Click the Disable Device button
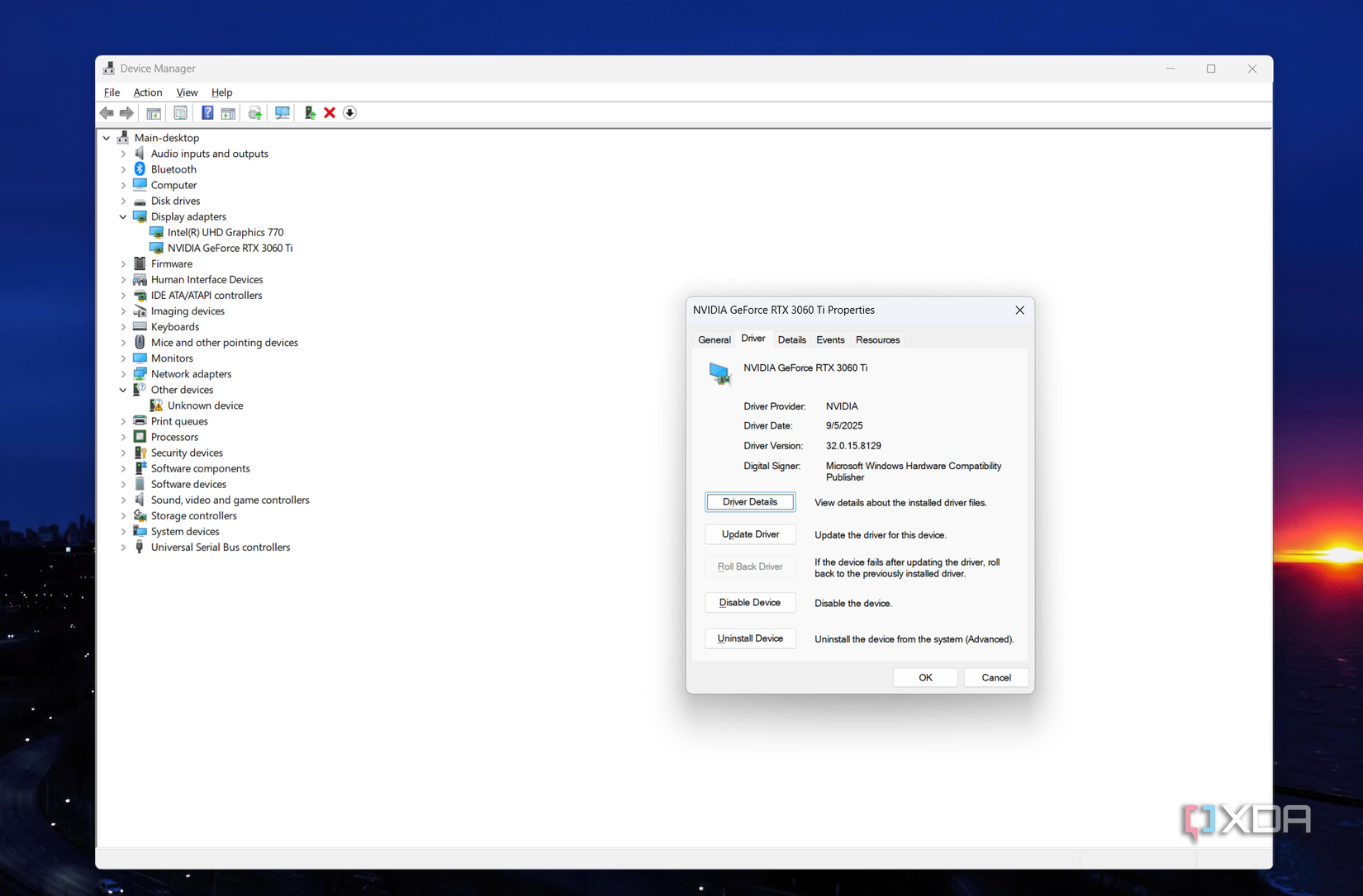 coord(750,603)
